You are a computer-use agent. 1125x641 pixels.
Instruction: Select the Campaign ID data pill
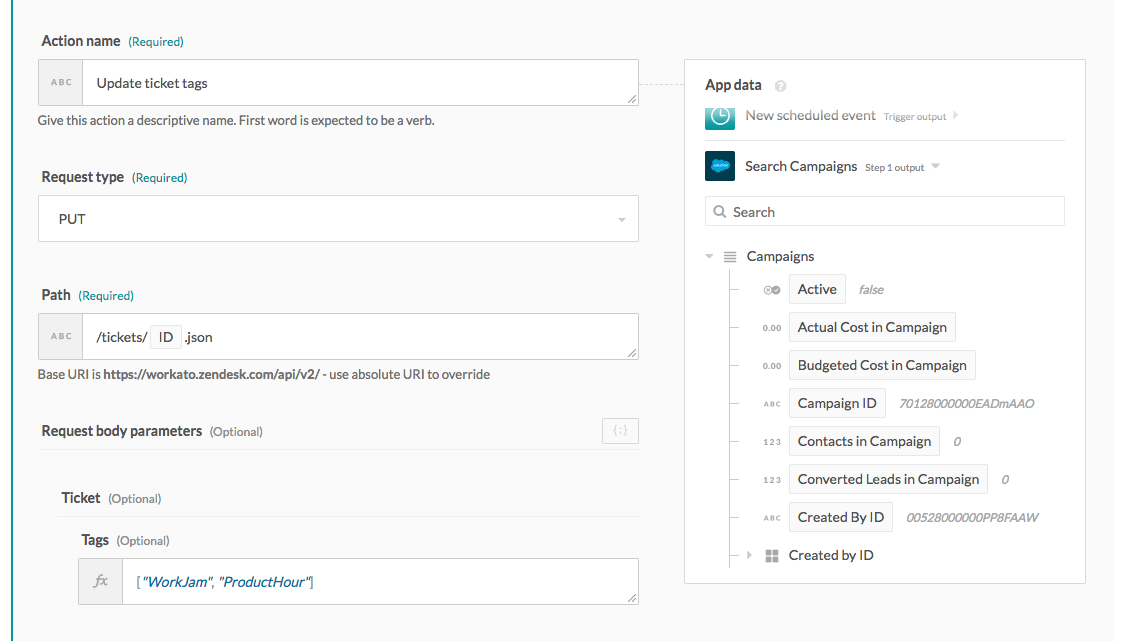[837, 403]
